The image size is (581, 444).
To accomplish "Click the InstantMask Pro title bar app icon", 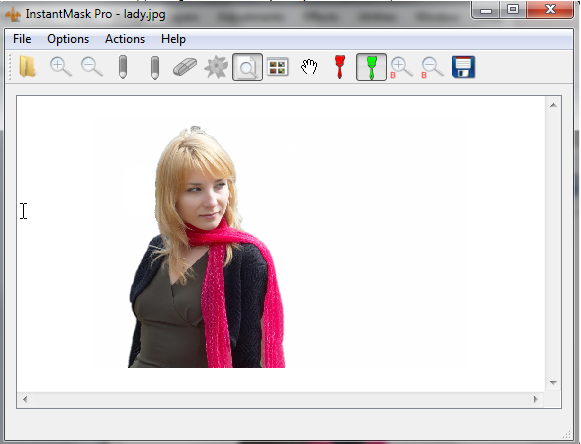I will (x=13, y=15).
